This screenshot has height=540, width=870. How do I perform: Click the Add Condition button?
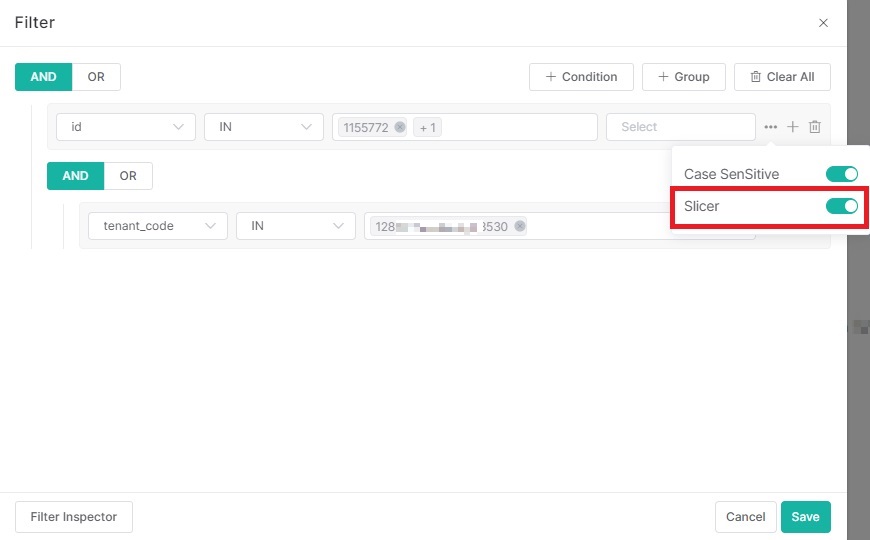pyautogui.click(x=581, y=77)
